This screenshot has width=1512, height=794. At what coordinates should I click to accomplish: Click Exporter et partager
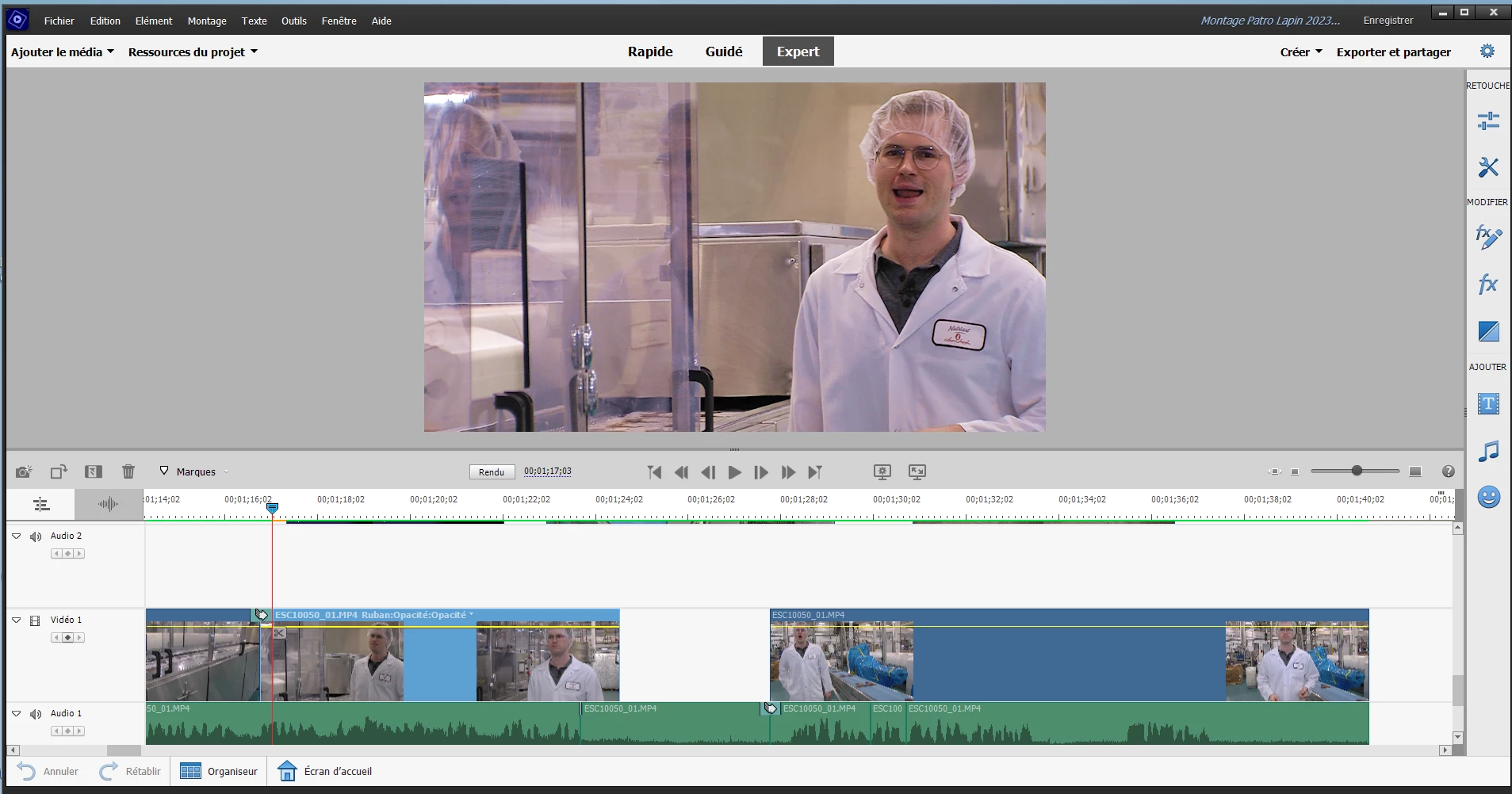point(1394,52)
